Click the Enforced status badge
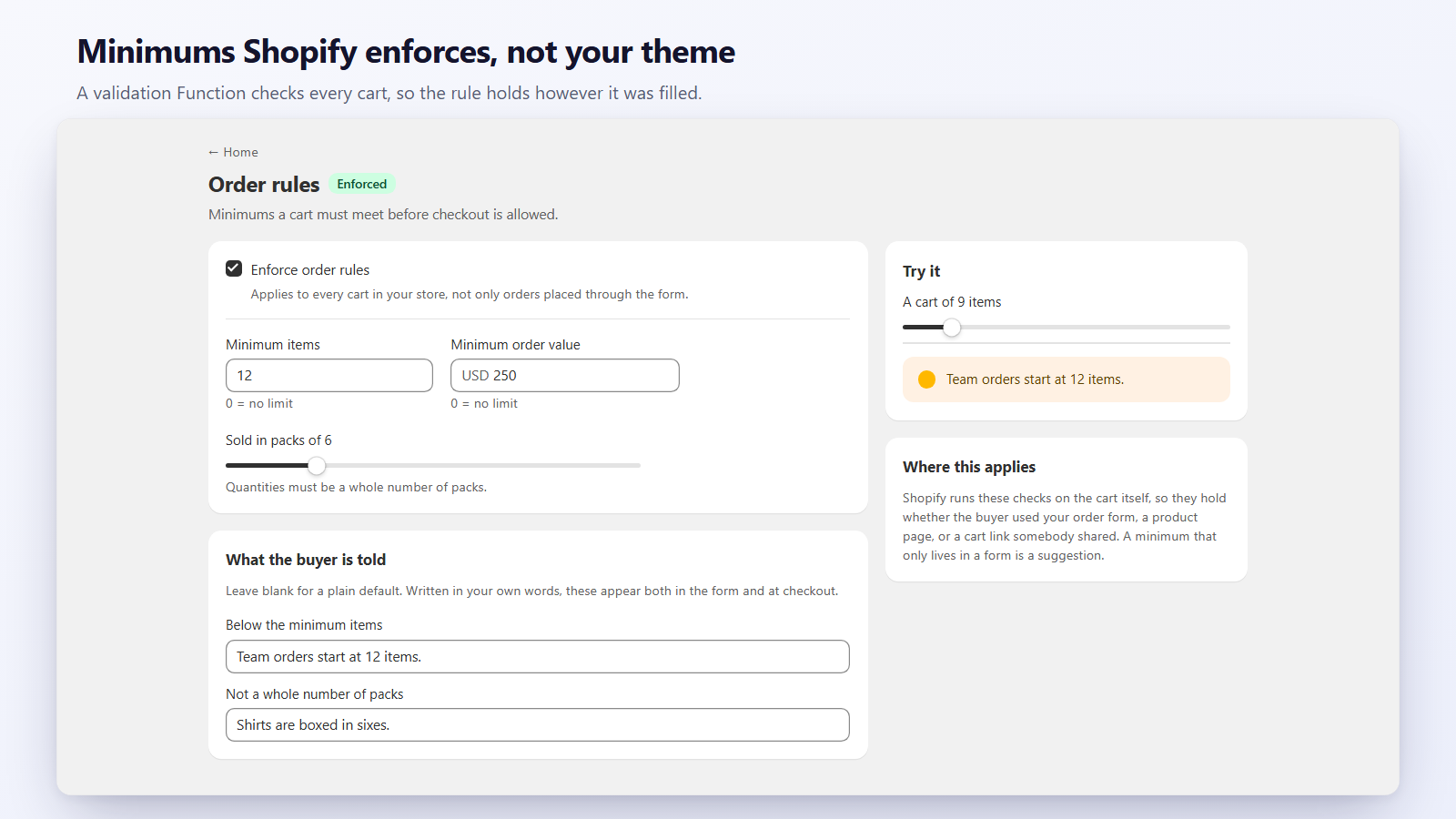This screenshot has height=819, width=1456. click(x=362, y=184)
